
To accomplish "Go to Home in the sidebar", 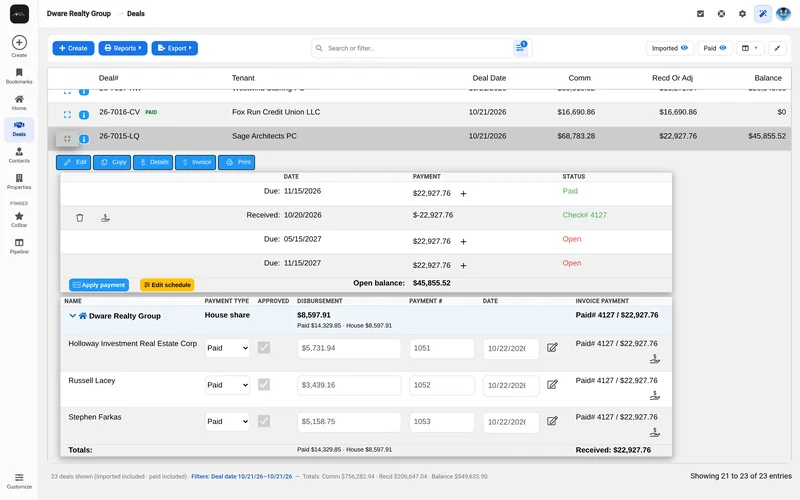I will click(x=19, y=102).
